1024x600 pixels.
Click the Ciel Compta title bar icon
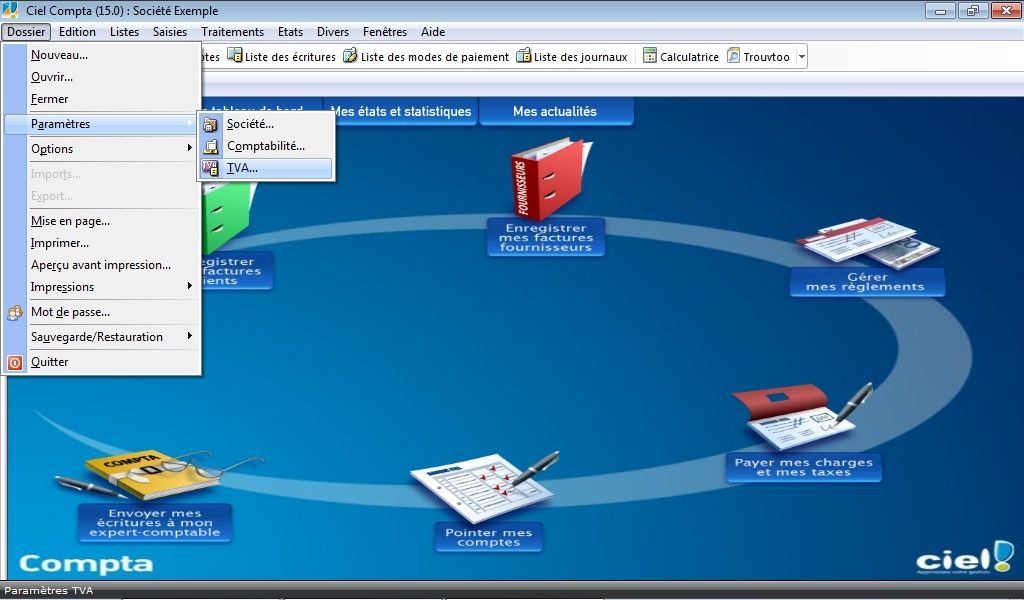coord(10,10)
